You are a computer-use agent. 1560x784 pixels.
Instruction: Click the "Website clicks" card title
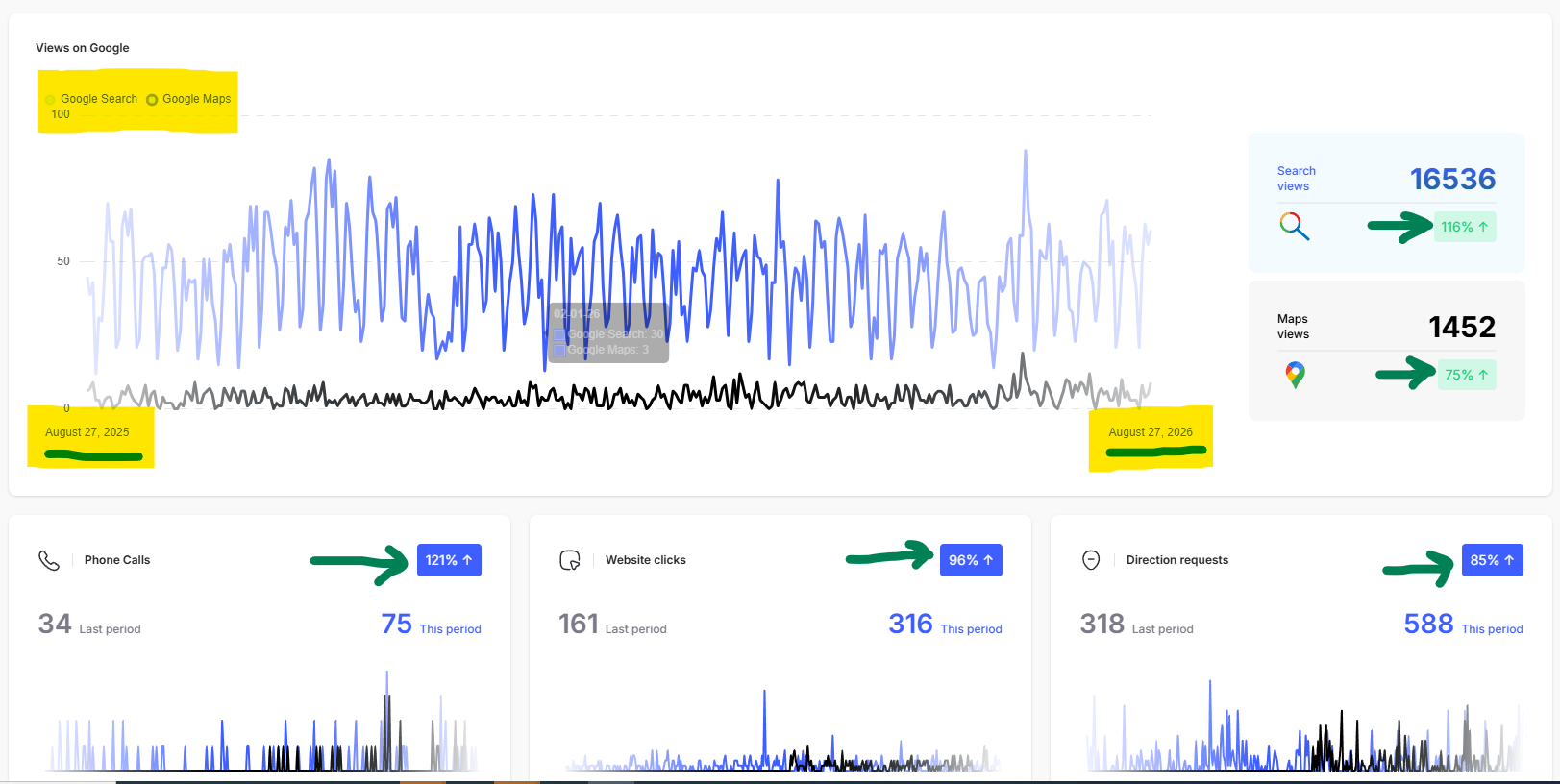[646, 560]
